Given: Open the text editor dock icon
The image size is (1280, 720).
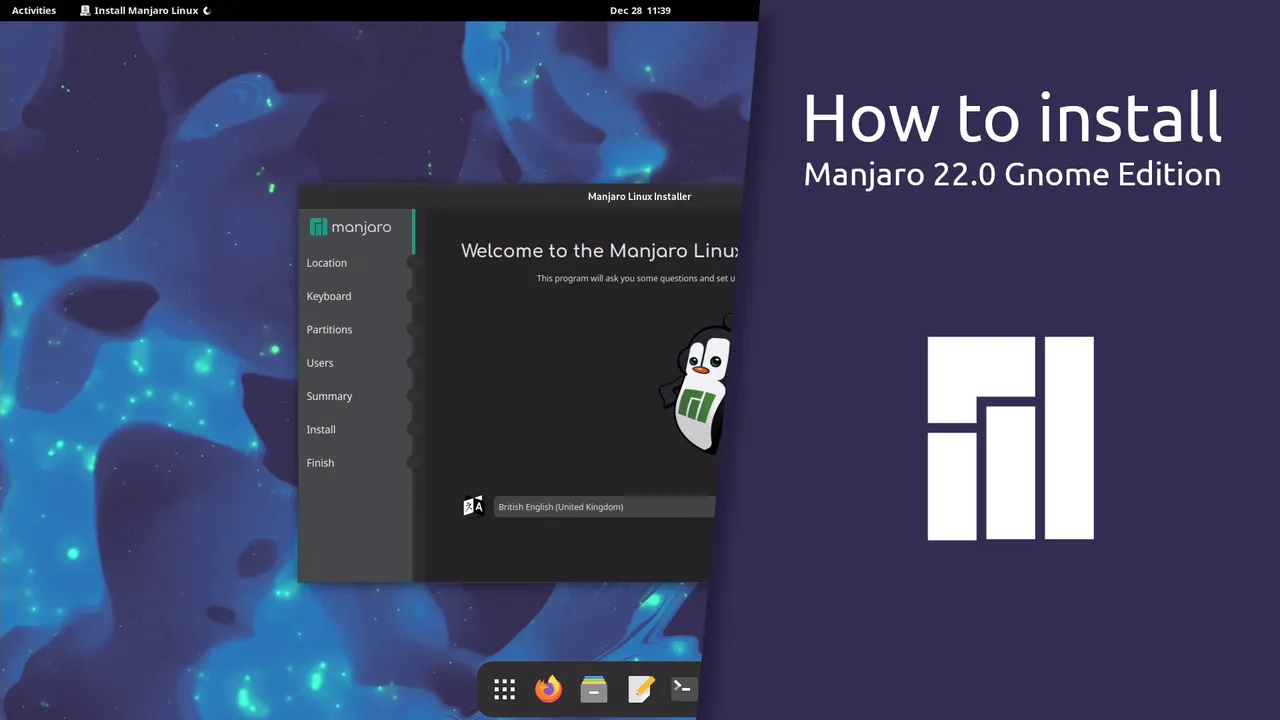Looking at the screenshot, I should coord(640,689).
